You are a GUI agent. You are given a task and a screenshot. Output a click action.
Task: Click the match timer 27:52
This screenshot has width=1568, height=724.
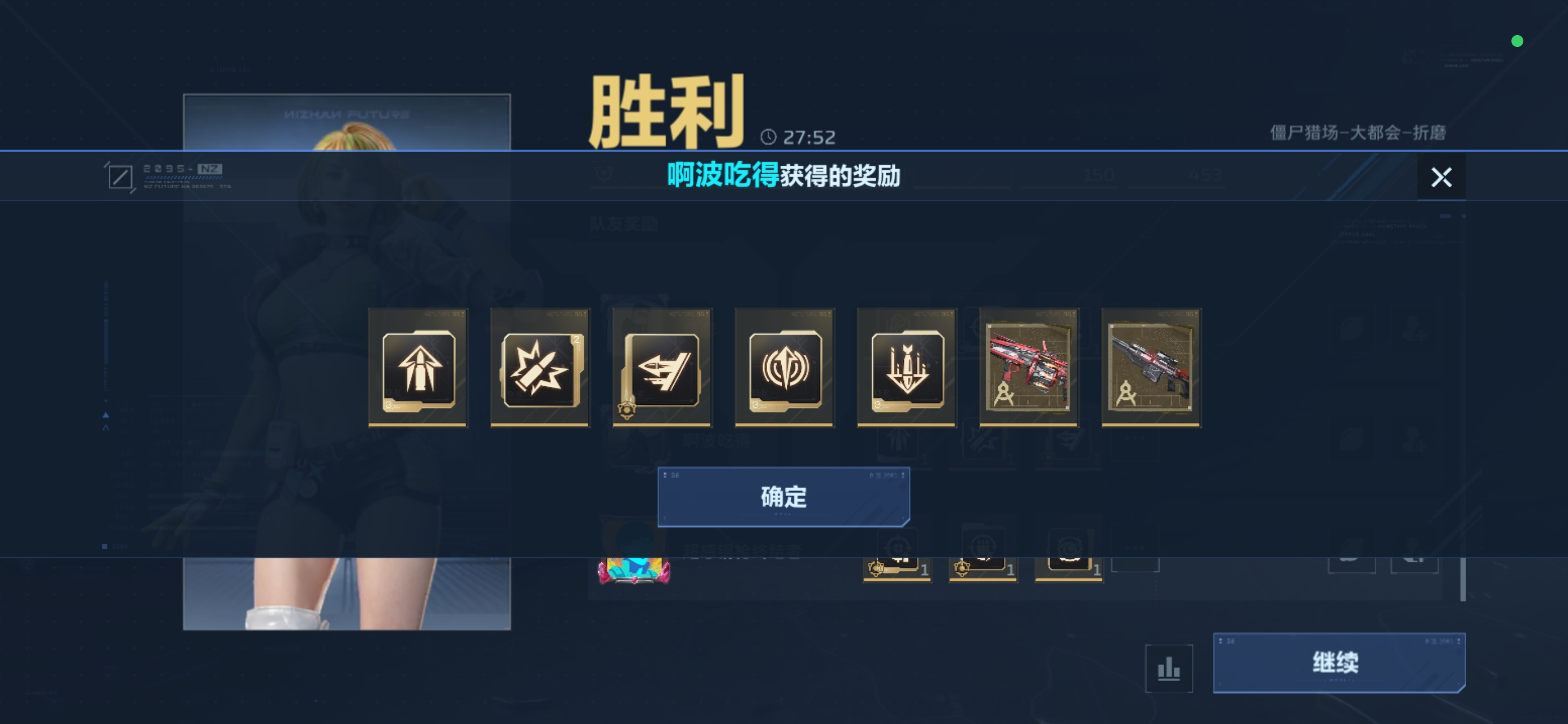[798, 137]
